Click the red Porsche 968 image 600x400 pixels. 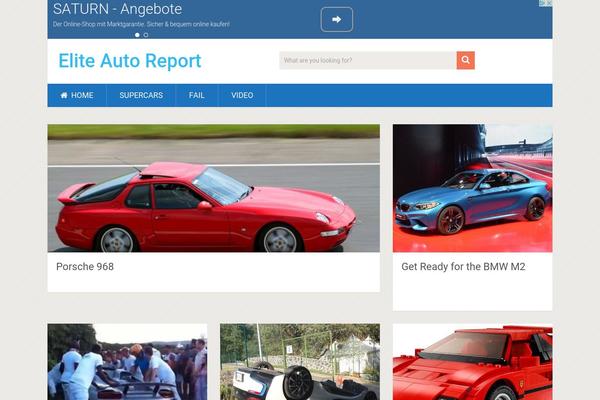214,188
